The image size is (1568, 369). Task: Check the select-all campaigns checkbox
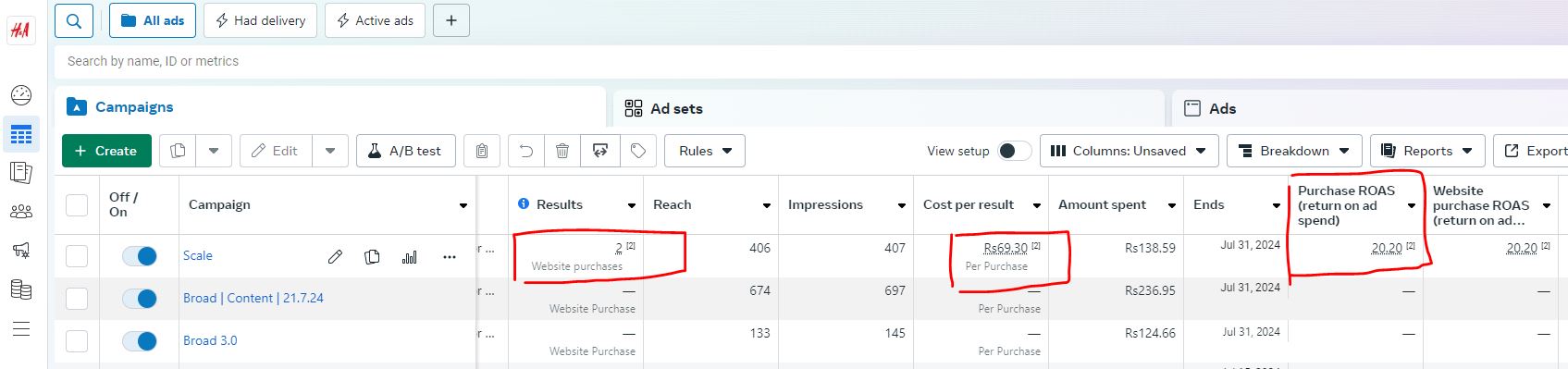tap(77, 204)
